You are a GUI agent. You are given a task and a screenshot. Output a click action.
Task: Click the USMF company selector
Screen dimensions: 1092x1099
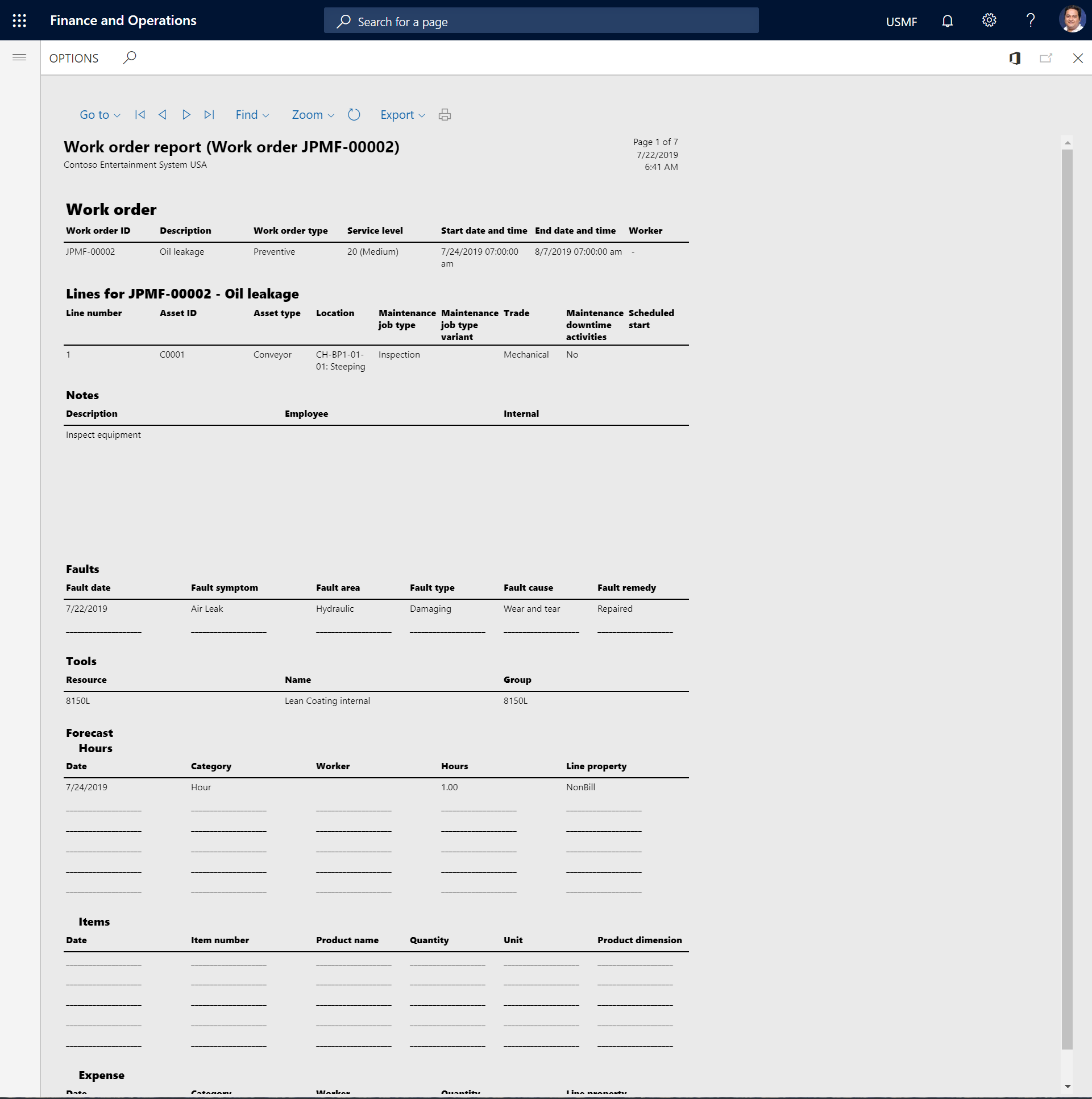[x=902, y=22]
